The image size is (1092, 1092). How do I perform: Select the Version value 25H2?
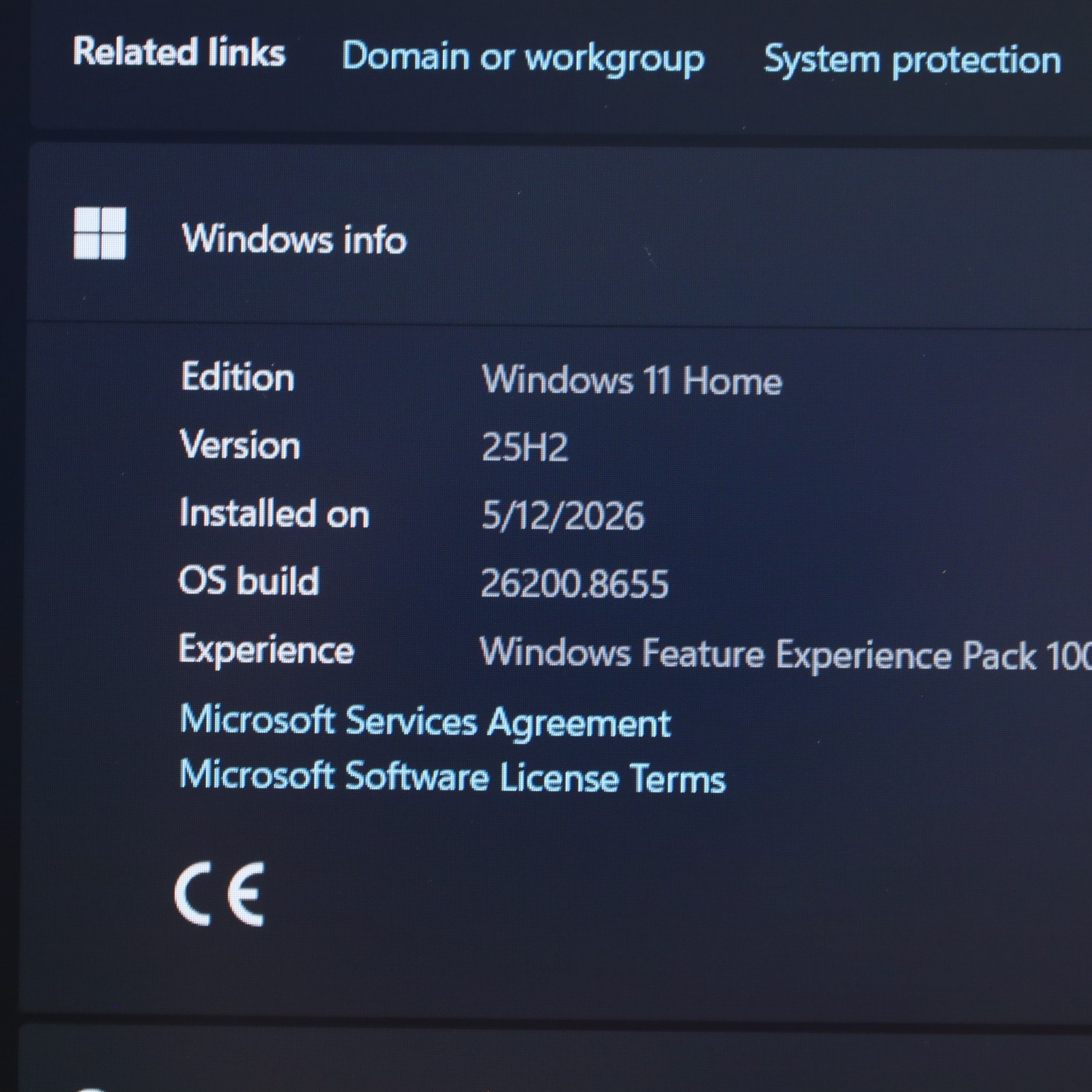point(525,448)
